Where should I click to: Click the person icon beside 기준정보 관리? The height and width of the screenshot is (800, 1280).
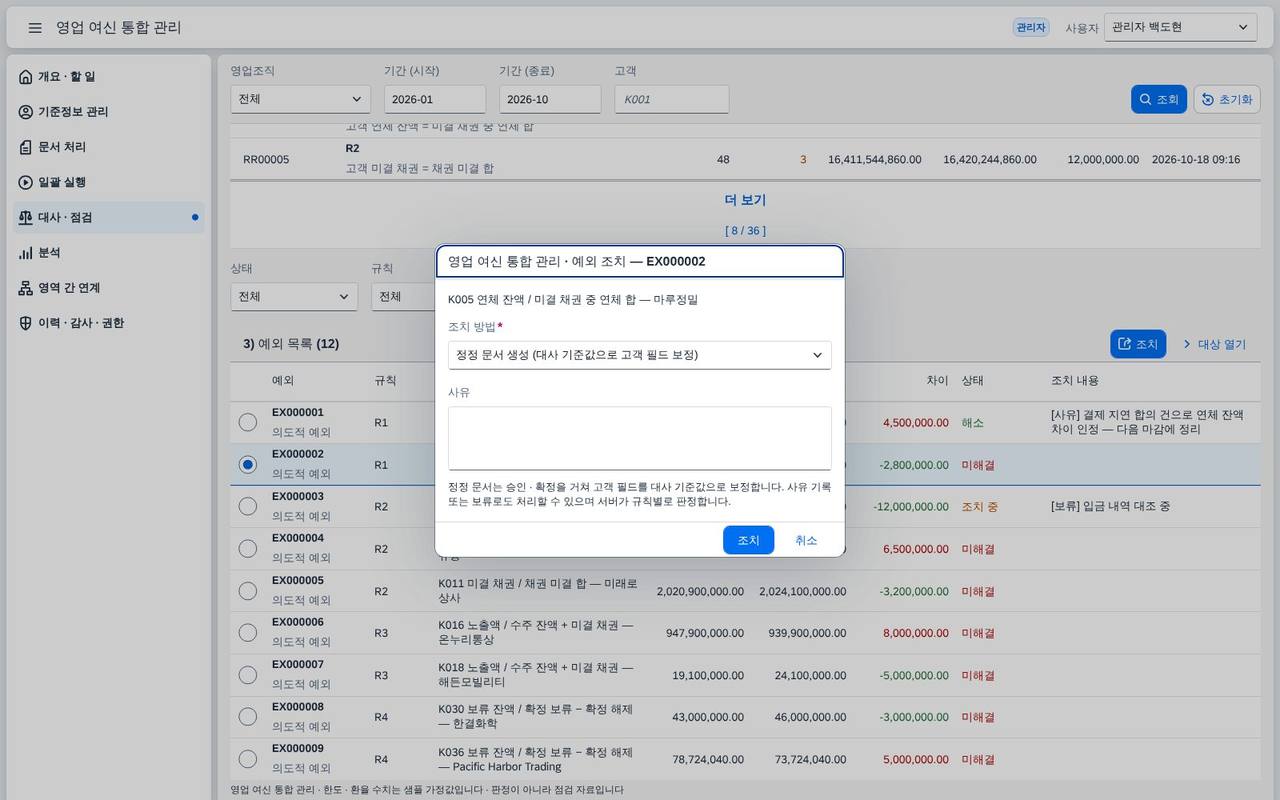tap(26, 111)
